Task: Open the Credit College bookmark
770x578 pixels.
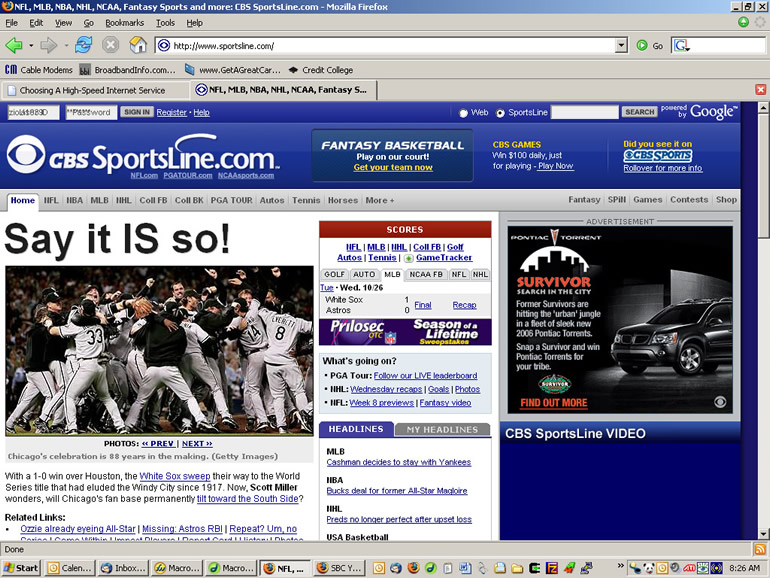Action: (321, 70)
